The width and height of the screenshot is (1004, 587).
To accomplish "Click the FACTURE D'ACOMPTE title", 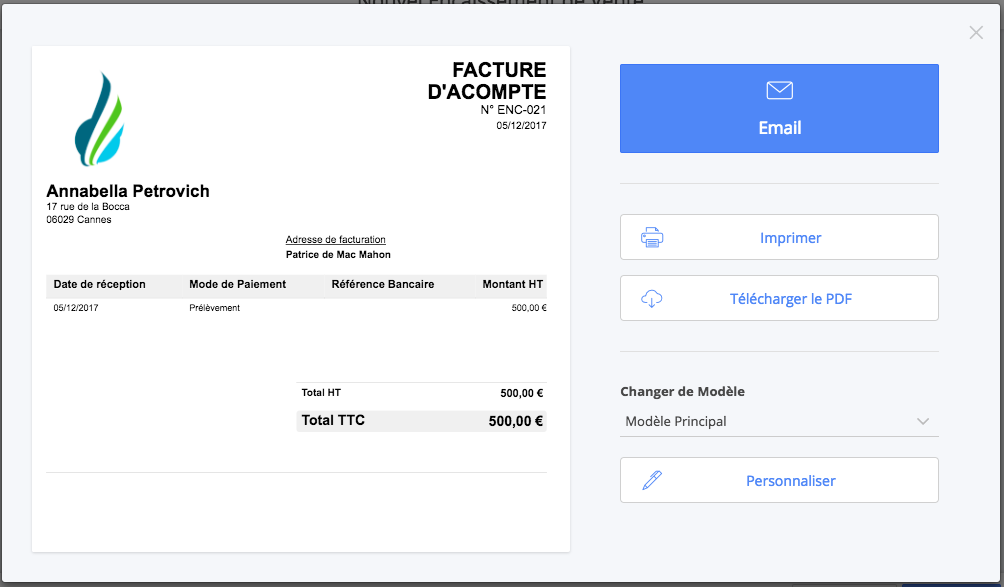I will (x=487, y=81).
